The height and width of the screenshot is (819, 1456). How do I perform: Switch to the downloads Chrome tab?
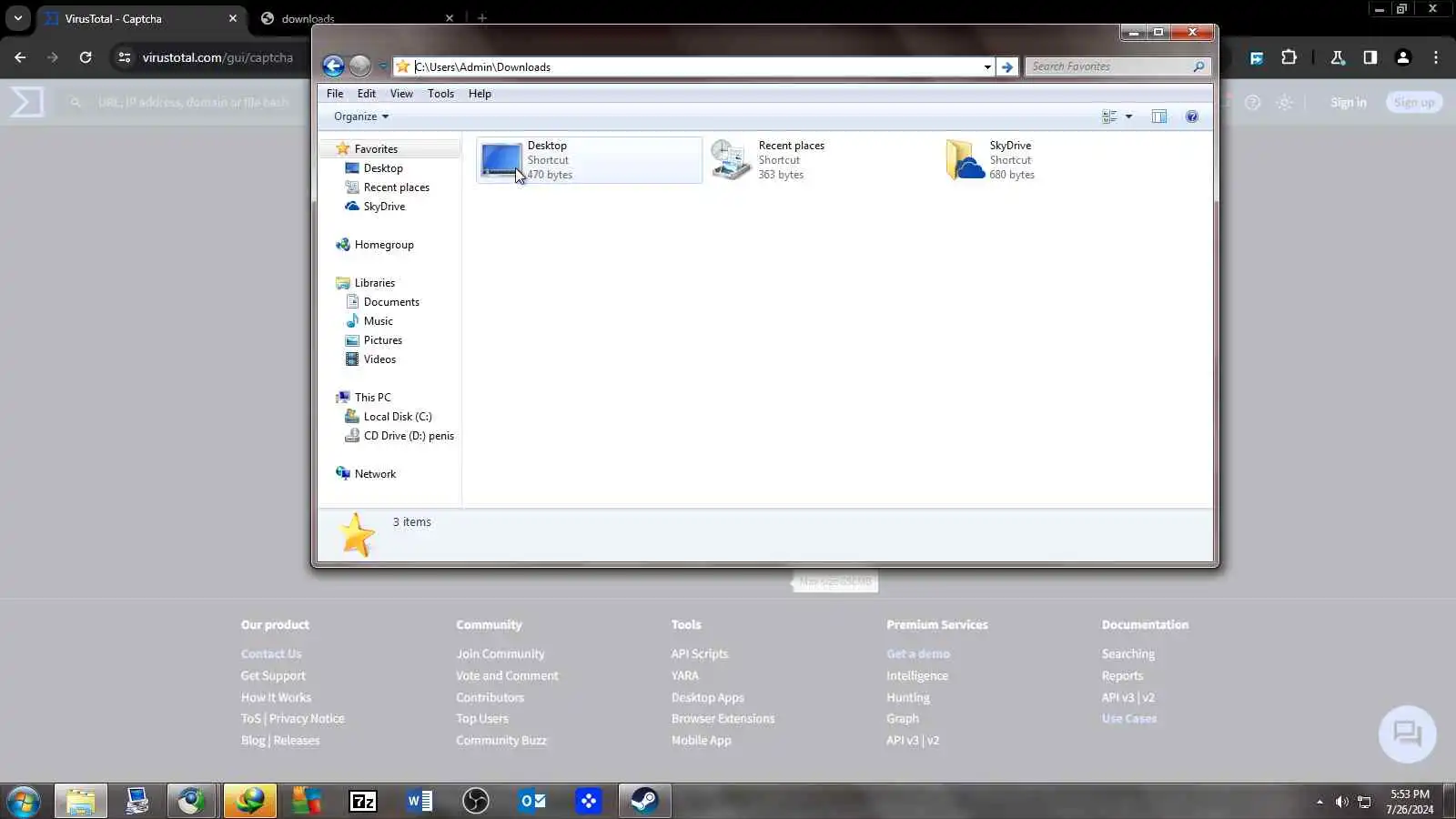pyautogui.click(x=357, y=18)
